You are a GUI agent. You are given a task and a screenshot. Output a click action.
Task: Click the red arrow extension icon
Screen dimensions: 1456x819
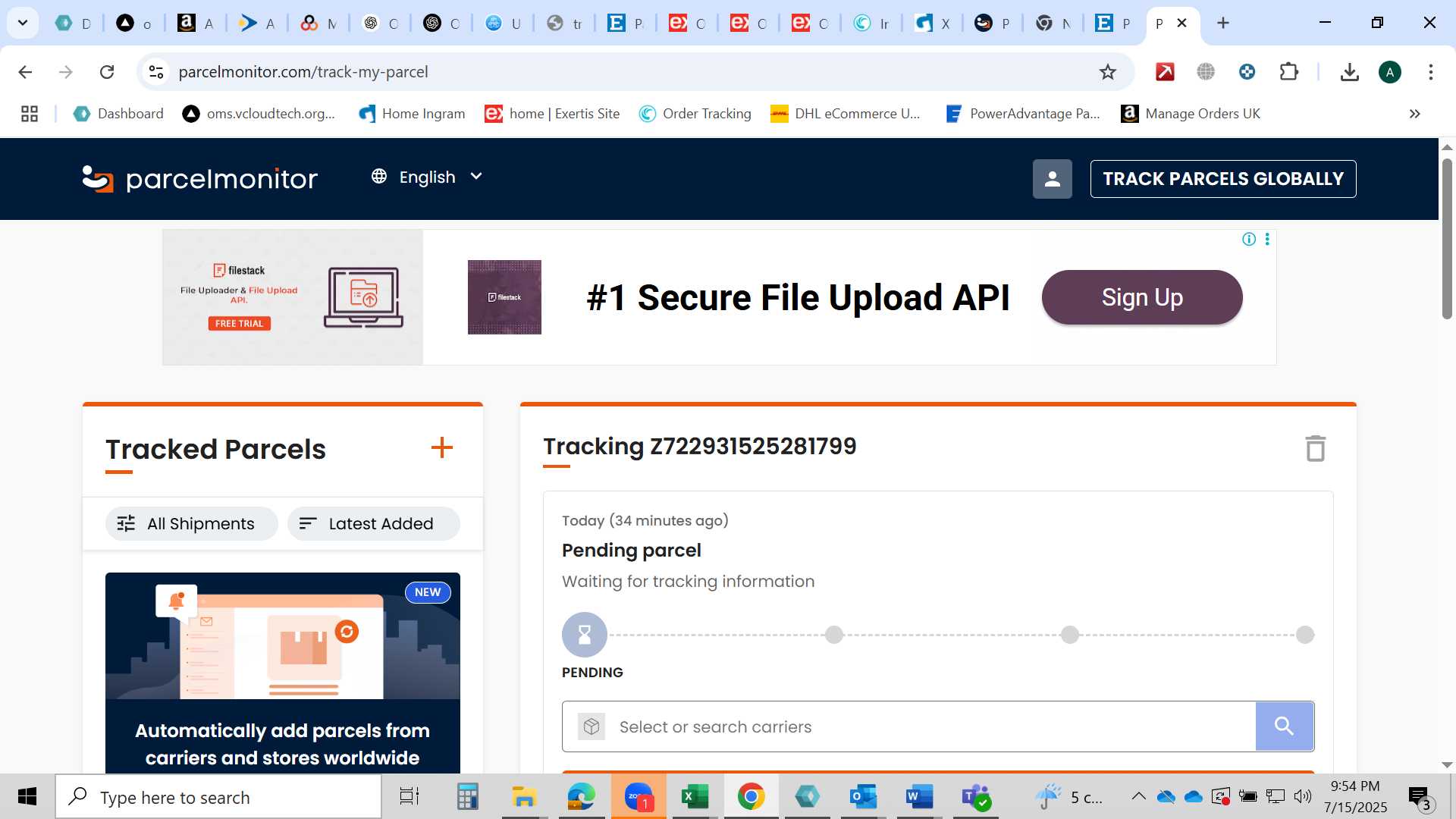point(1165,72)
